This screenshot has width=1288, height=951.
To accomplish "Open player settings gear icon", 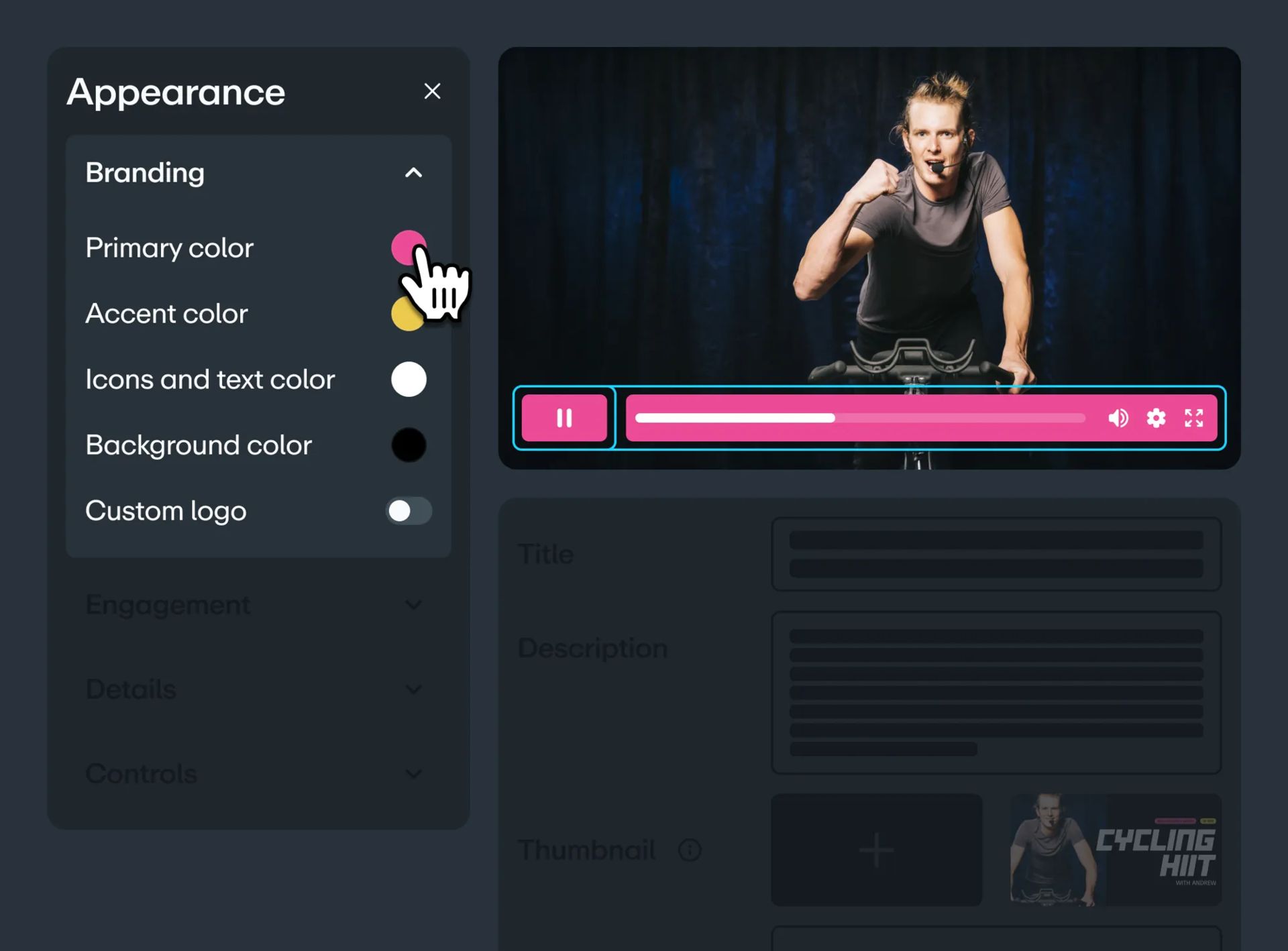I will pyautogui.click(x=1156, y=418).
